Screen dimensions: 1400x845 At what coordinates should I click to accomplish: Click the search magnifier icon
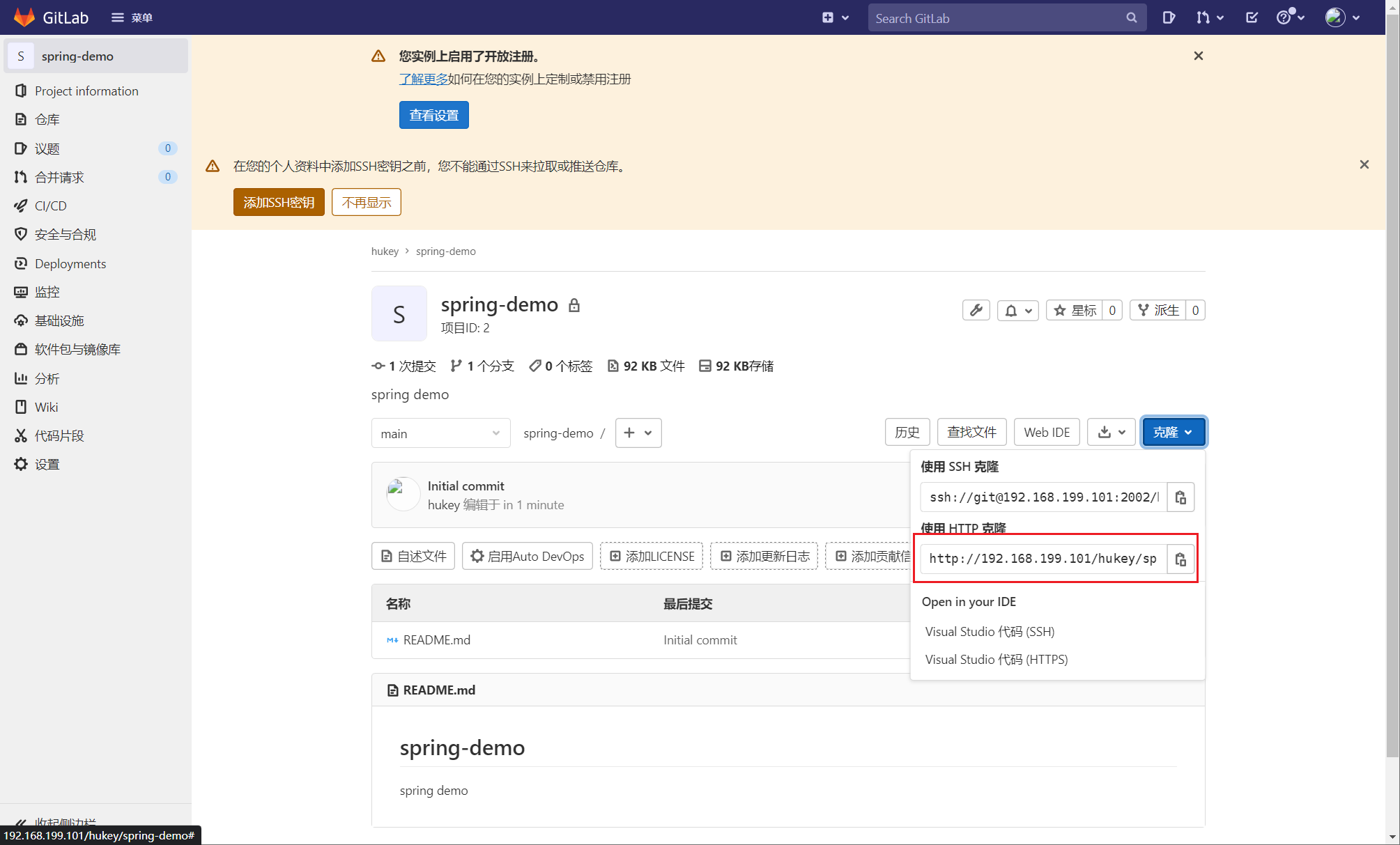1132,17
